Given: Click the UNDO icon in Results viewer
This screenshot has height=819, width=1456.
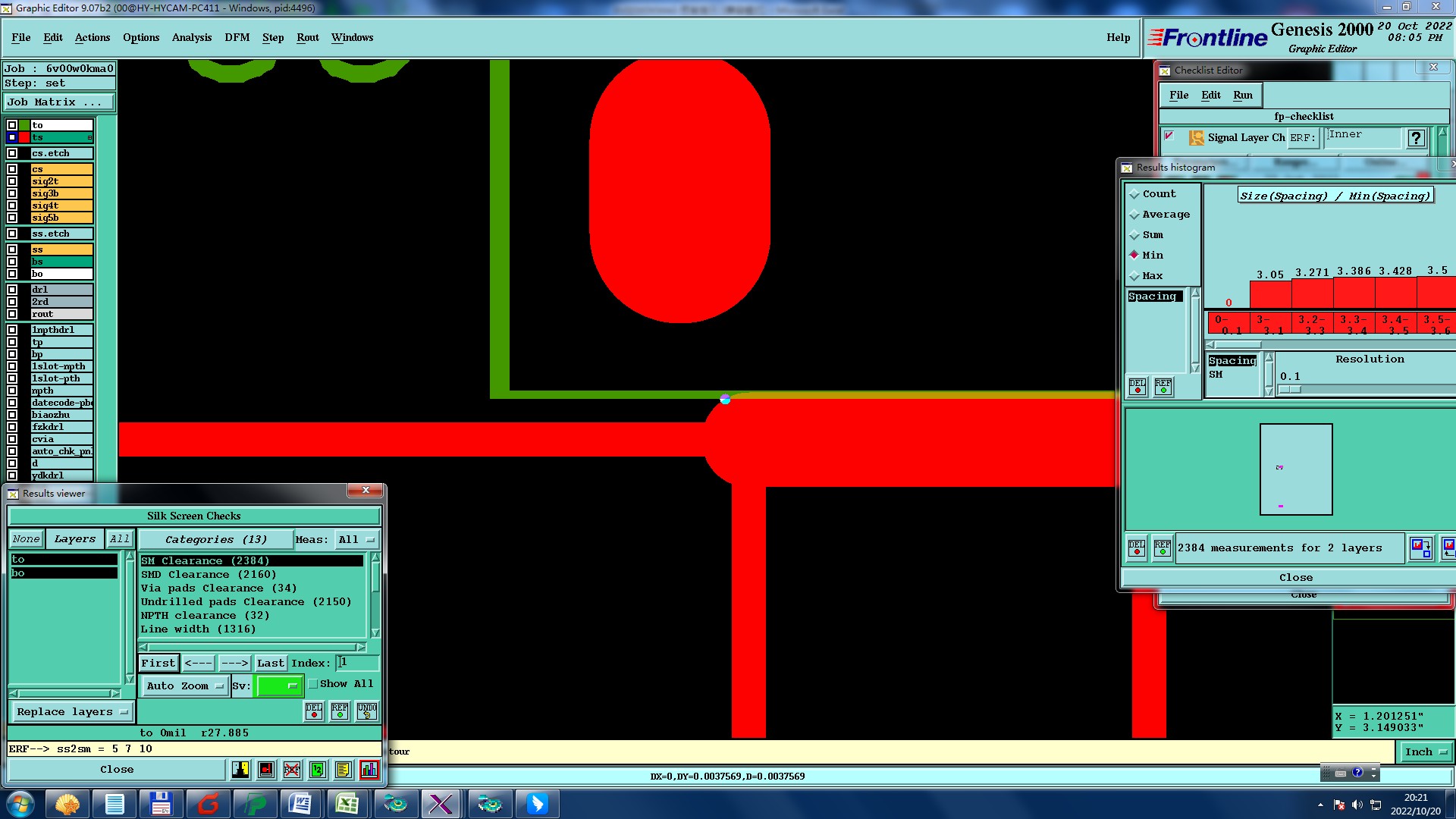Looking at the screenshot, I should pyautogui.click(x=367, y=711).
